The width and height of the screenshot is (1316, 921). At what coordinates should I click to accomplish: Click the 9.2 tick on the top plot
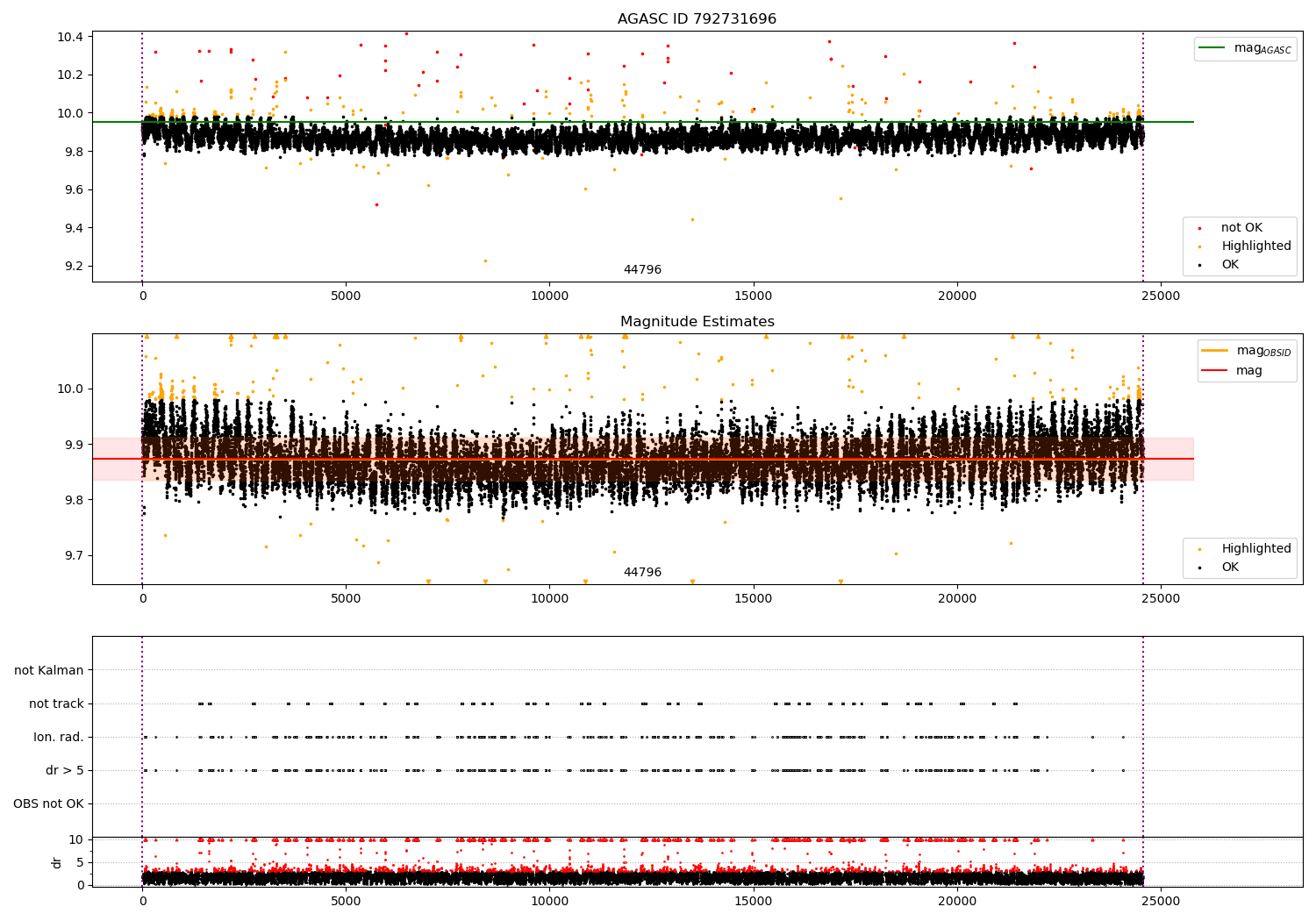(74, 267)
